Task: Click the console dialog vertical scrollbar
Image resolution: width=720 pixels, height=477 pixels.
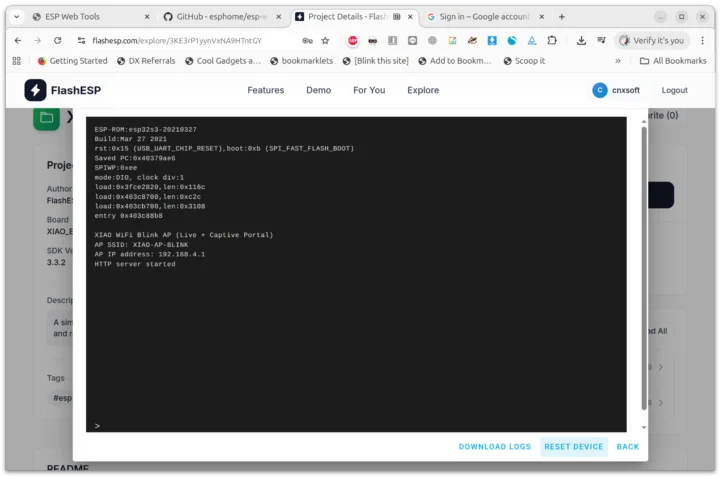Action: tap(644, 269)
